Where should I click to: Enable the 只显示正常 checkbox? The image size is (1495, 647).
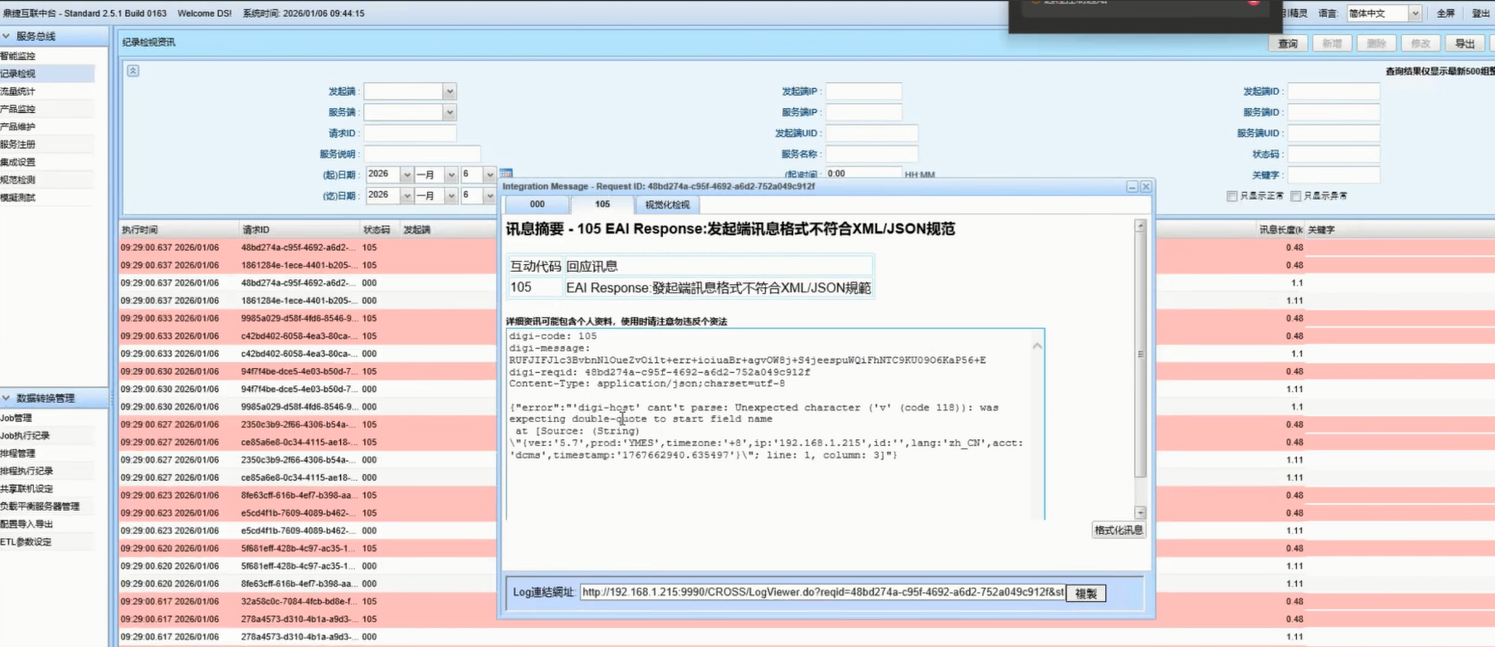[1232, 196]
